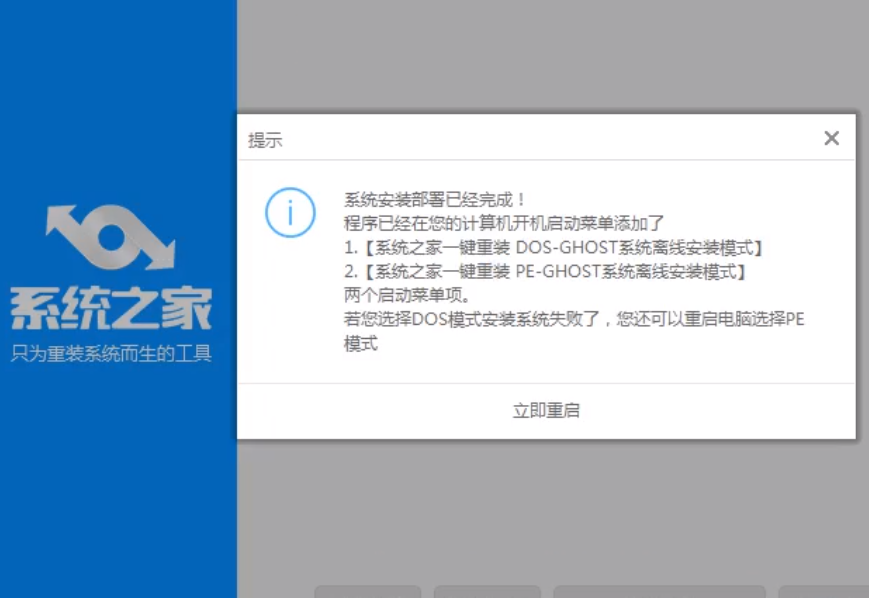The width and height of the screenshot is (869, 598).
Task: Dismiss dialog via the X button
Action: coord(831,138)
